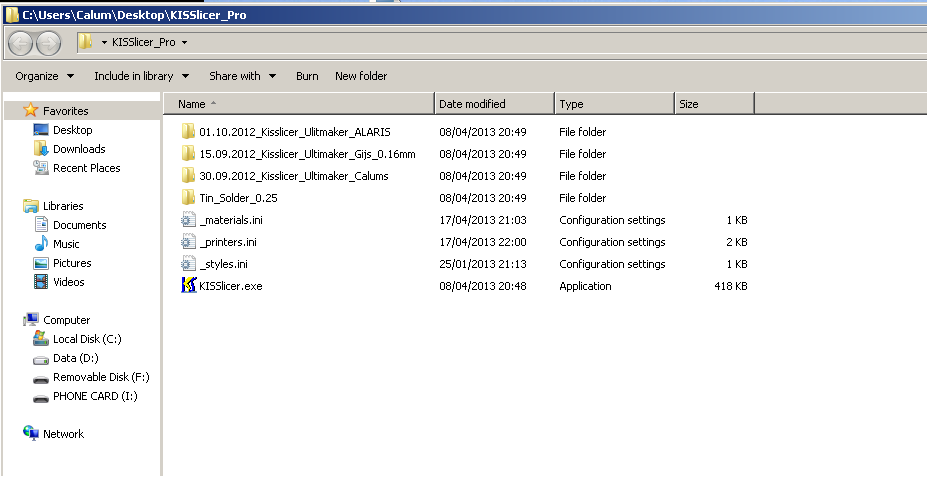Click the folder icon in address bar
Viewport: 927px width, 501px height.
tap(86, 41)
